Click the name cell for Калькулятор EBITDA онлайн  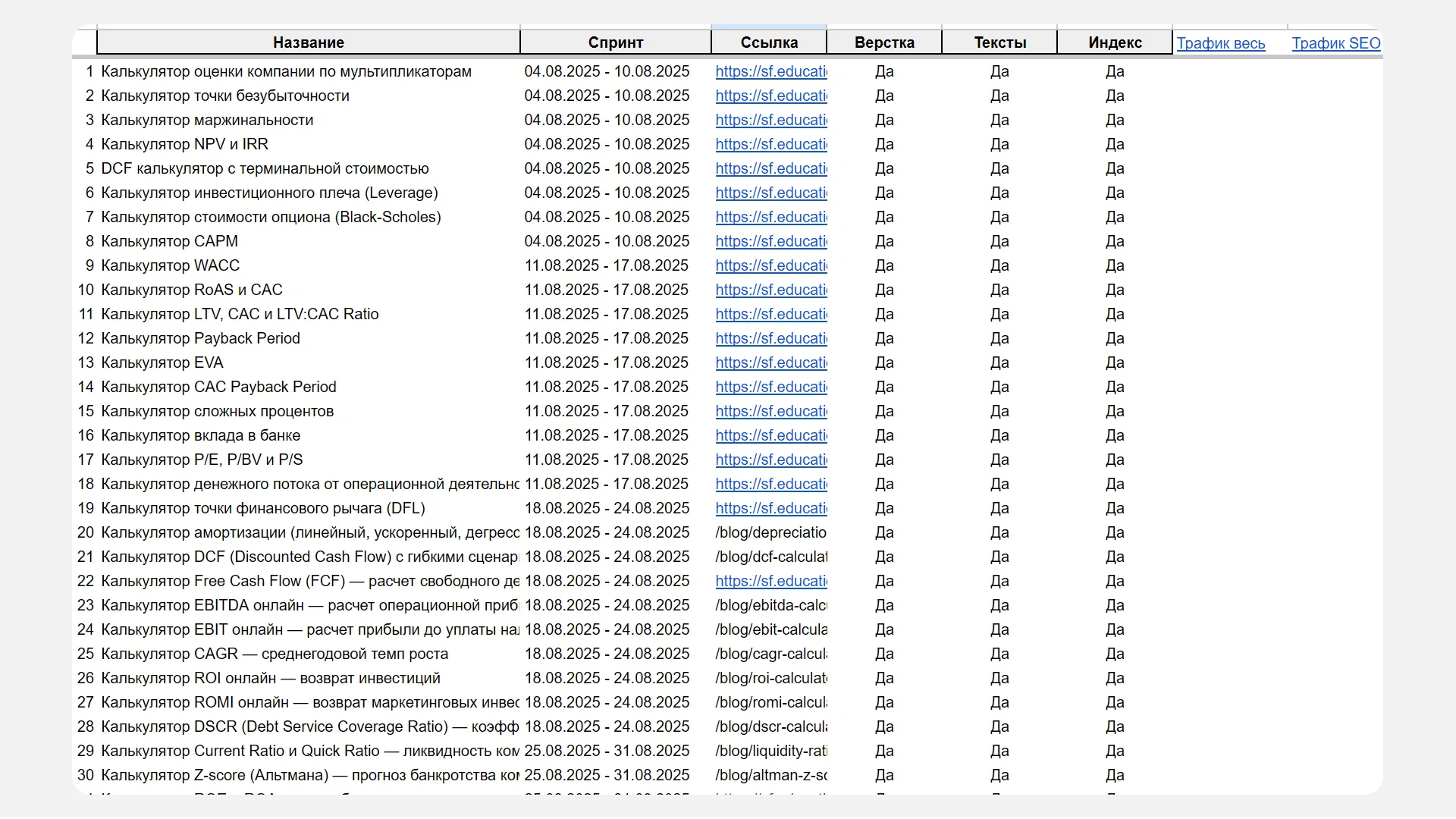tap(310, 605)
